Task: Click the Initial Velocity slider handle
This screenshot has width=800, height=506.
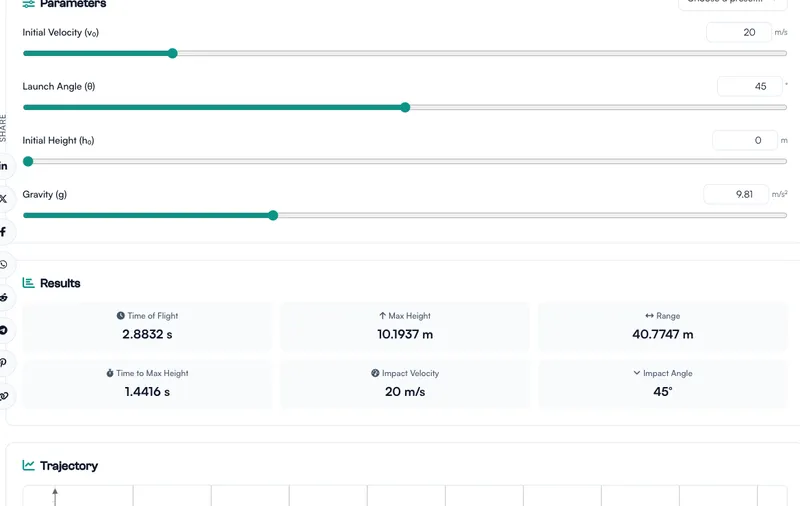Action: [x=172, y=53]
